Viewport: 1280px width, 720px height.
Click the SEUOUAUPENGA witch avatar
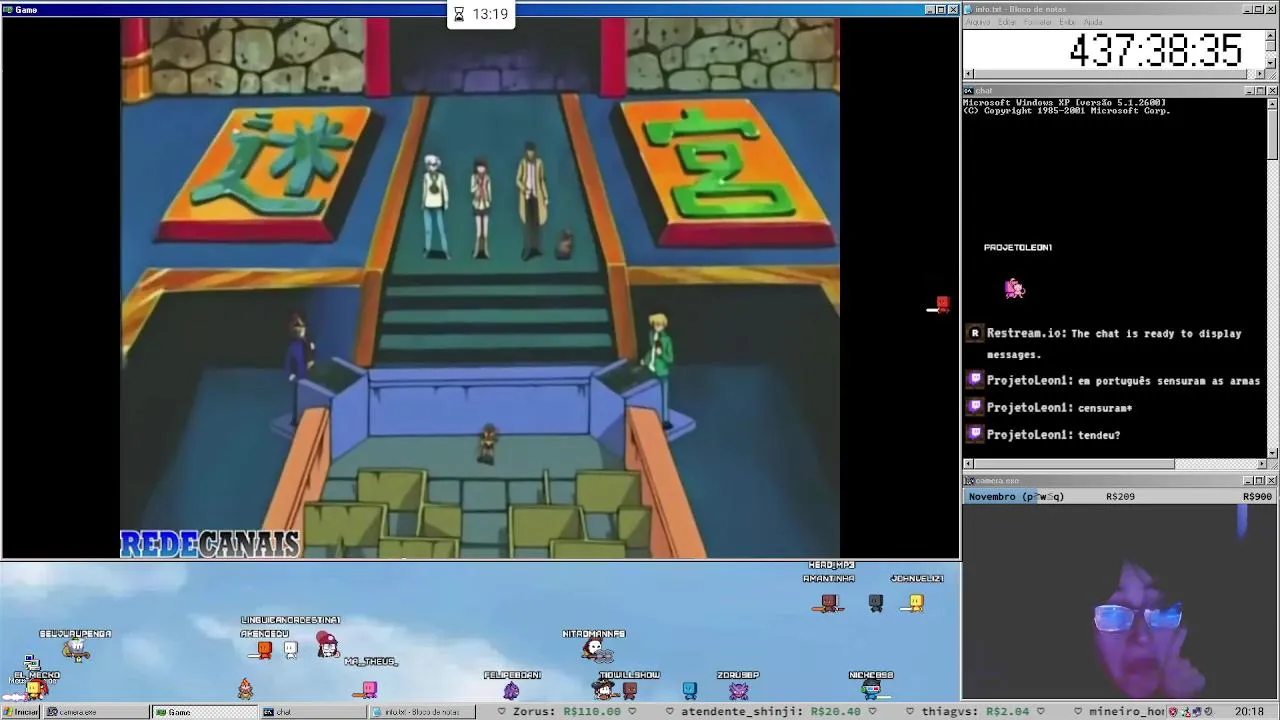[x=76, y=650]
